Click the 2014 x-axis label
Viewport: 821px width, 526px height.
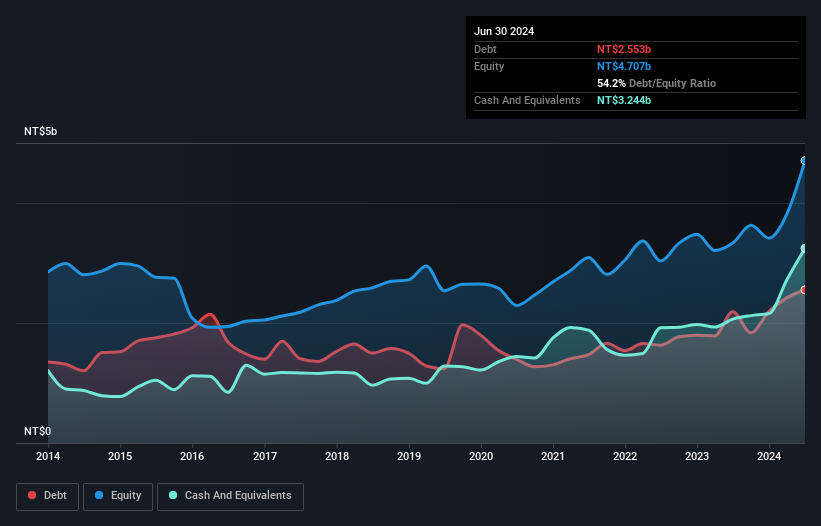tap(48, 456)
